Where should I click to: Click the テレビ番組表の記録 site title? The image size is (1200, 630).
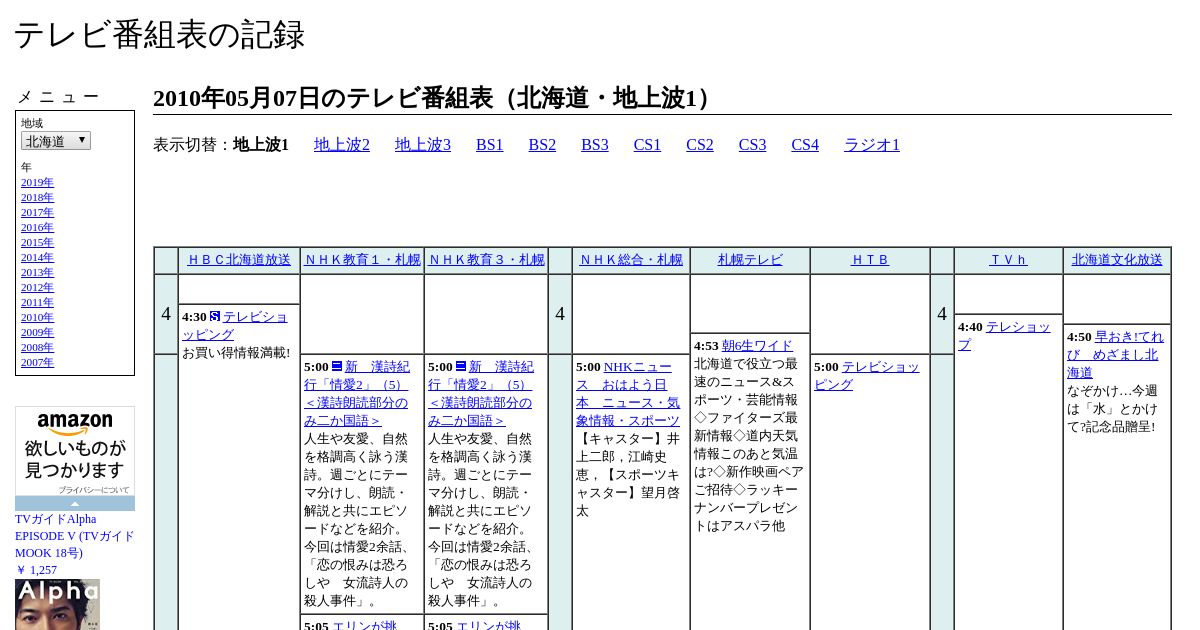(x=159, y=35)
